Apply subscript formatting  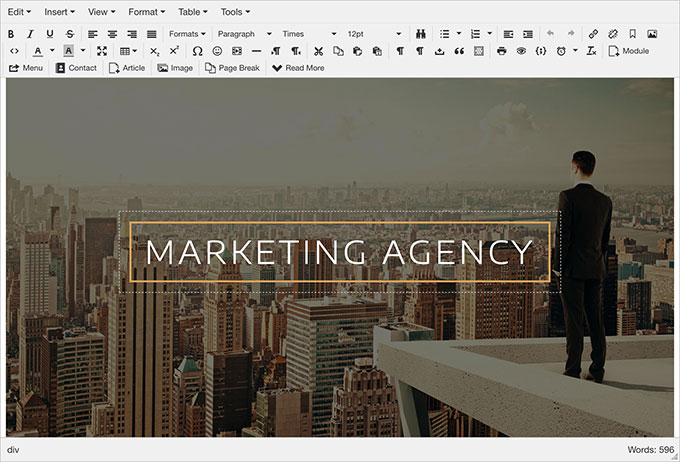tap(155, 51)
